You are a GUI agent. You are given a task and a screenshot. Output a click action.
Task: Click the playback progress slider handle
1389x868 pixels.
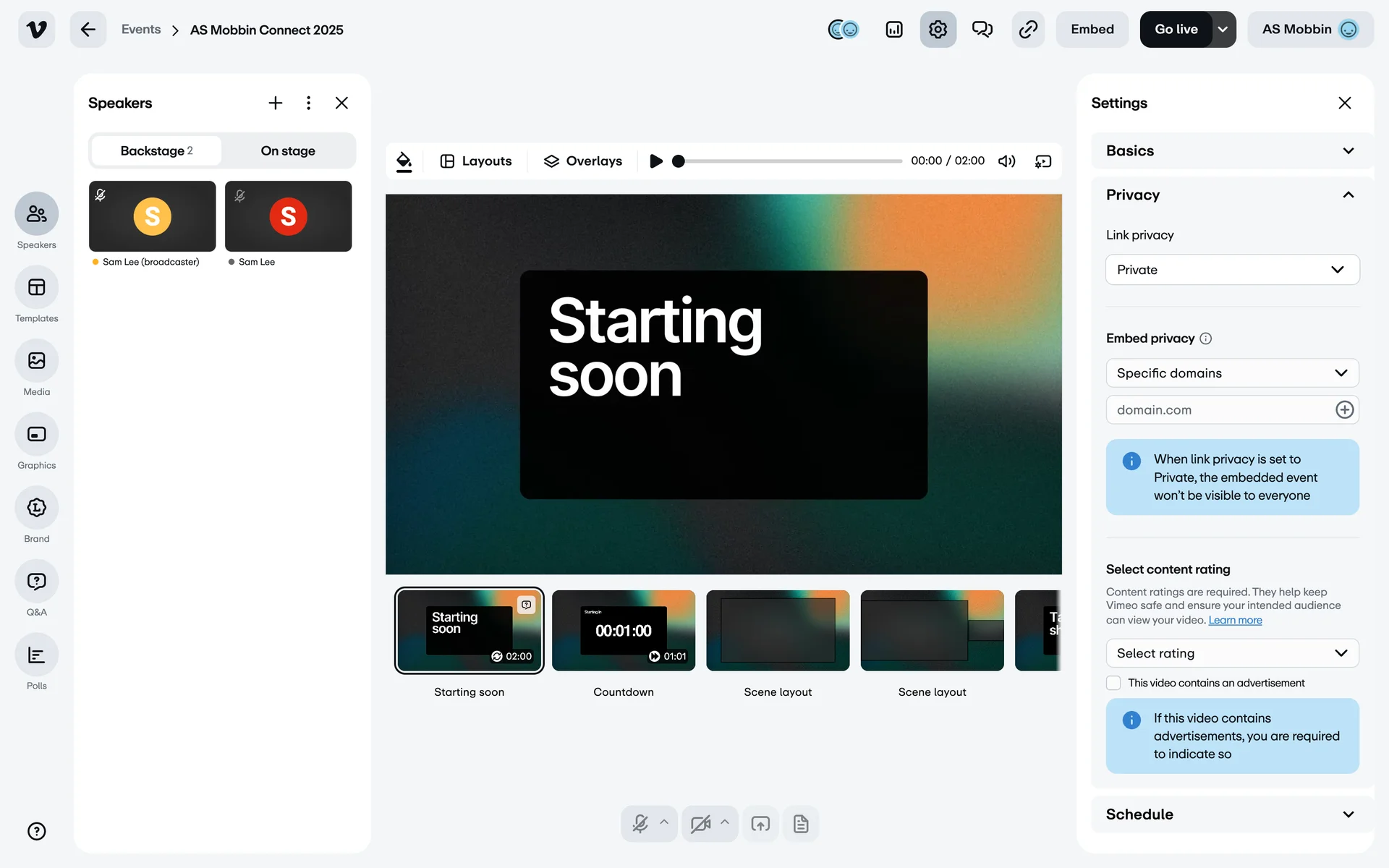pos(678,161)
